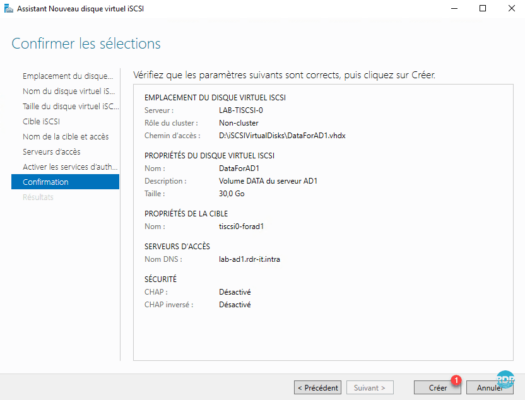This screenshot has width=525, height=400.
Task: Close the iSCSI wizard window
Action: (511, 8)
